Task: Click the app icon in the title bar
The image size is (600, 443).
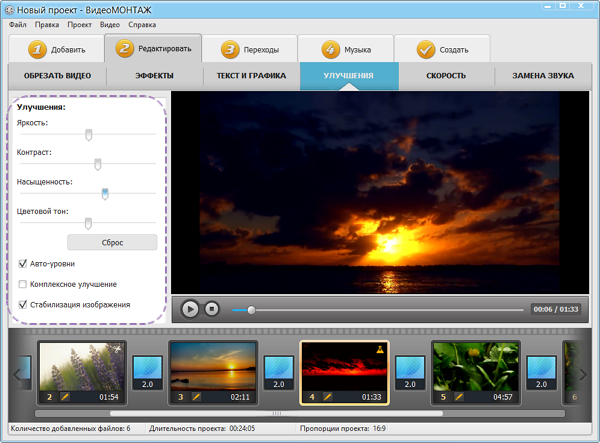Action: pos(9,10)
